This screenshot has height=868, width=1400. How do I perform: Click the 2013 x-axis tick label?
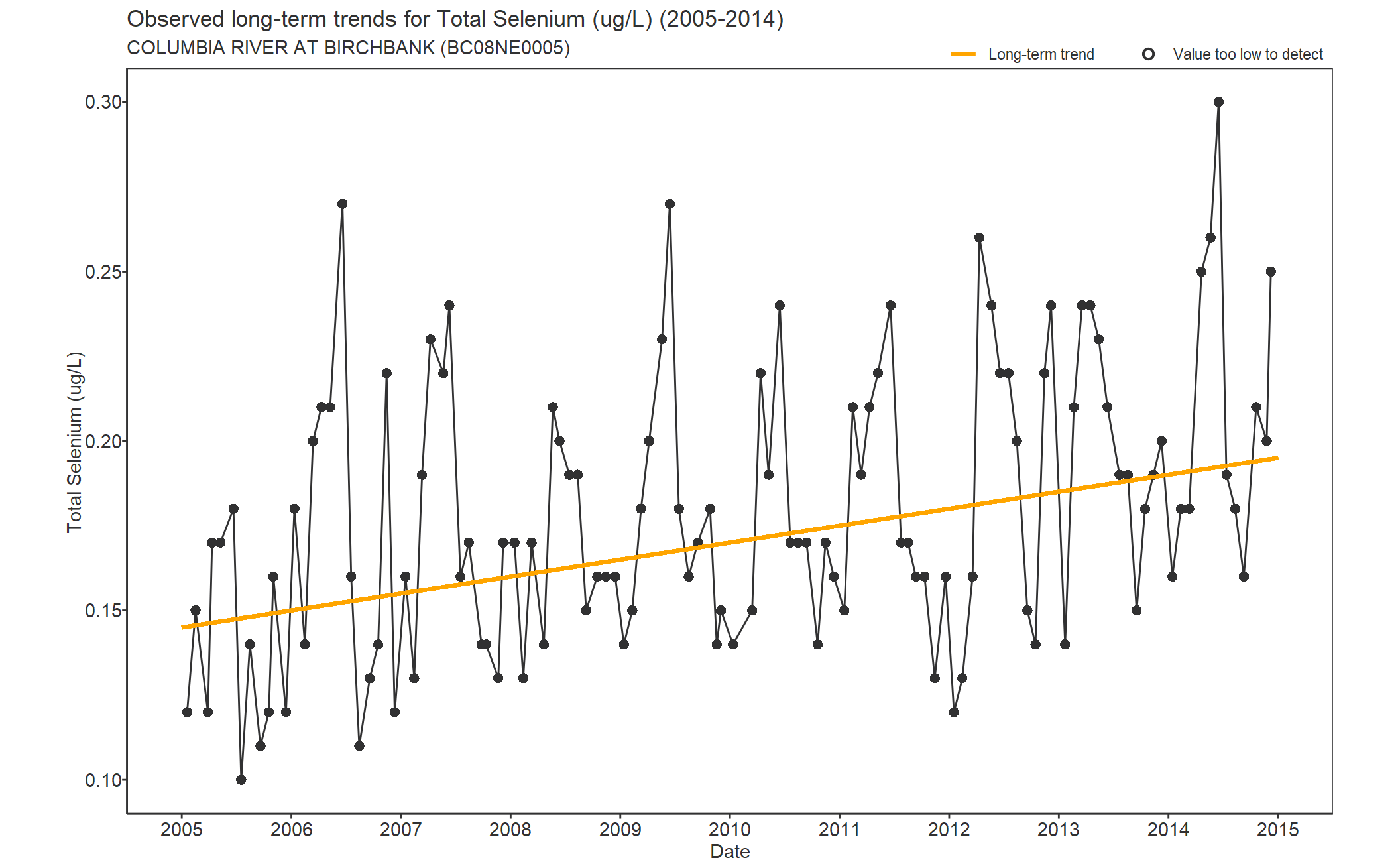(x=1059, y=830)
